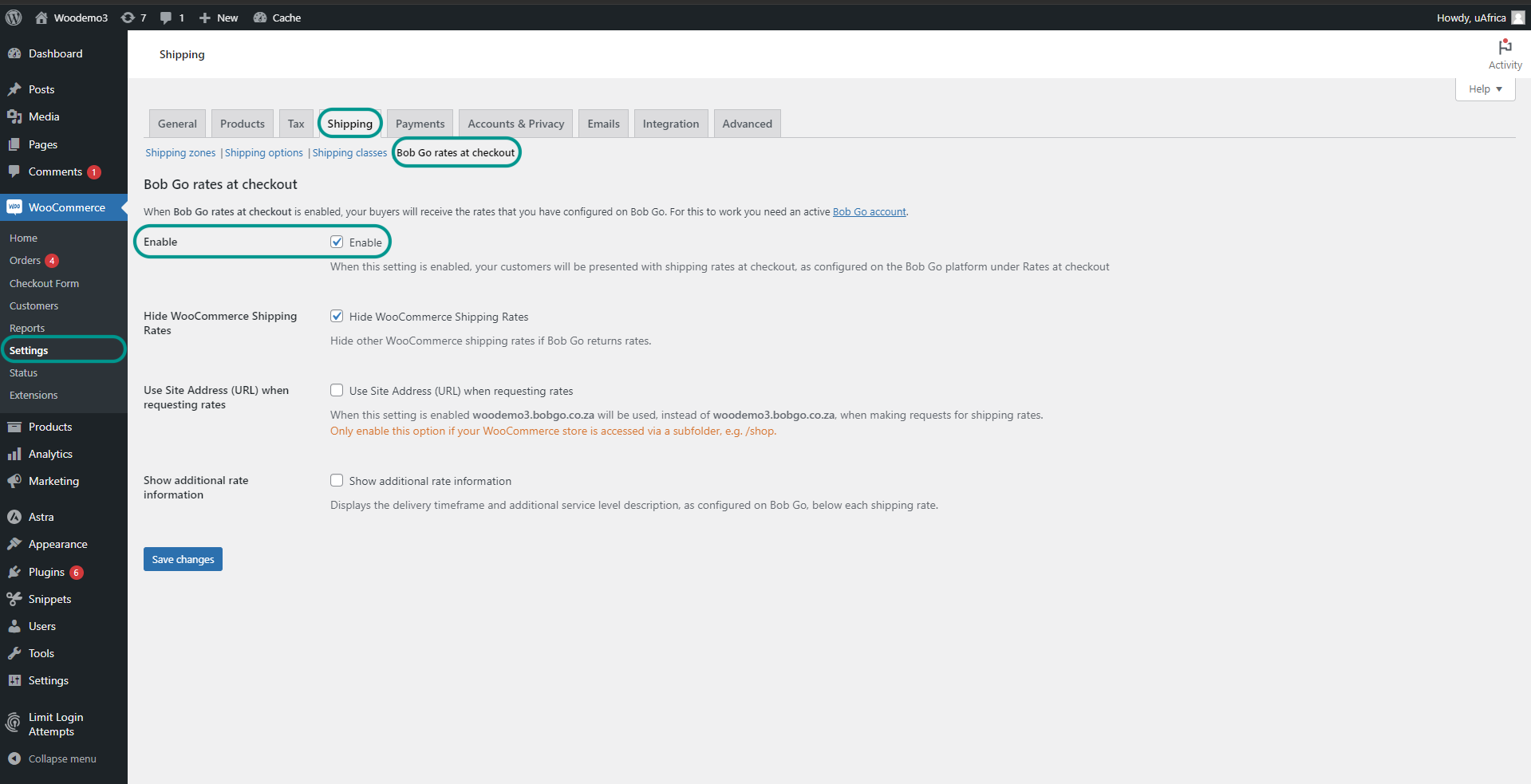
Task: Go to Accounts & Privacy tab
Action: click(x=515, y=124)
